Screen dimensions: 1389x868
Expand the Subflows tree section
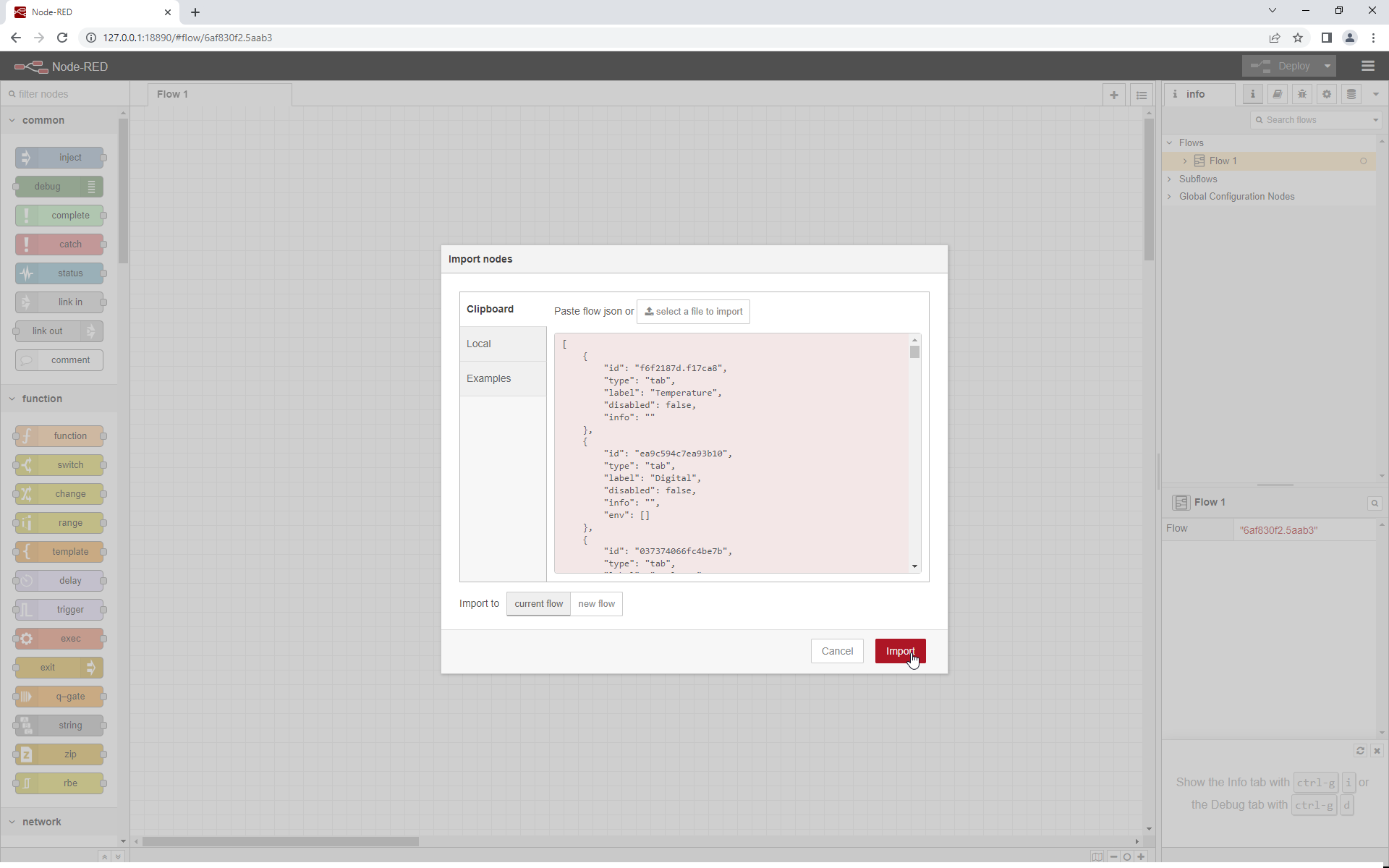1169,179
